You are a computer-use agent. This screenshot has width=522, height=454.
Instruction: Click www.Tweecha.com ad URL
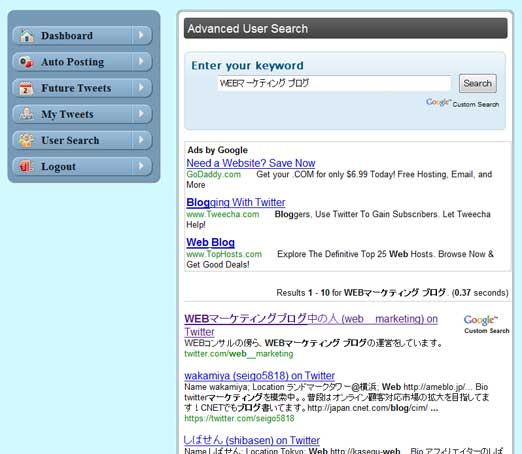coord(223,214)
